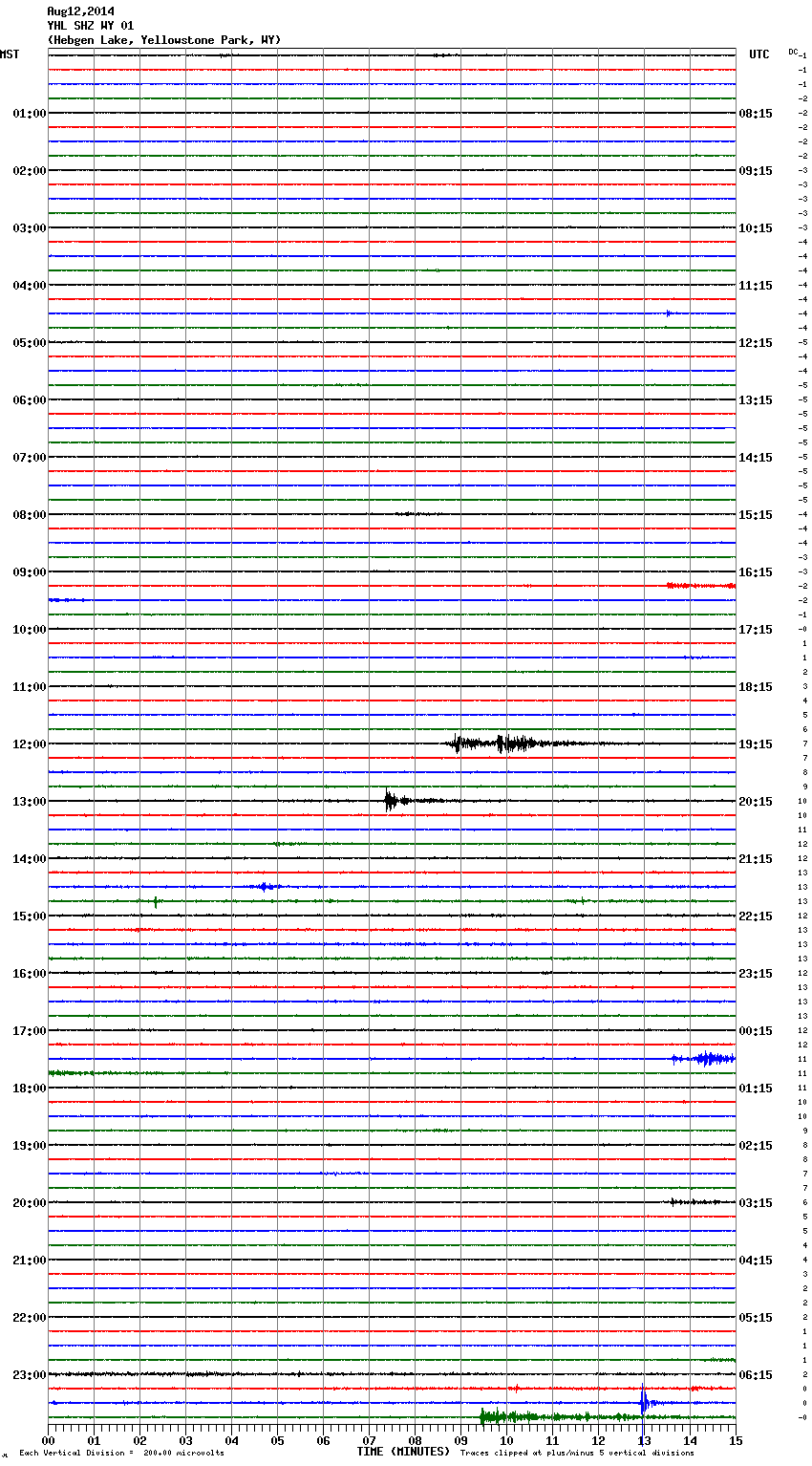Click the 20:15 UTC time label
Viewport: 812px width, 1466px height.
tap(756, 802)
